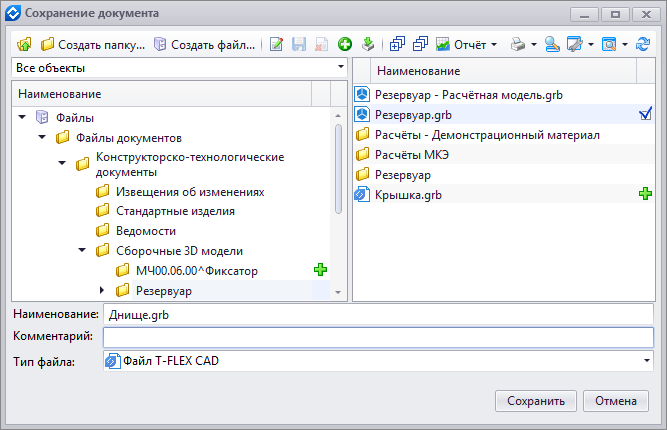Click the Наименование field with Днище.grb
The height and width of the screenshot is (430, 667).
pos(378,315)
